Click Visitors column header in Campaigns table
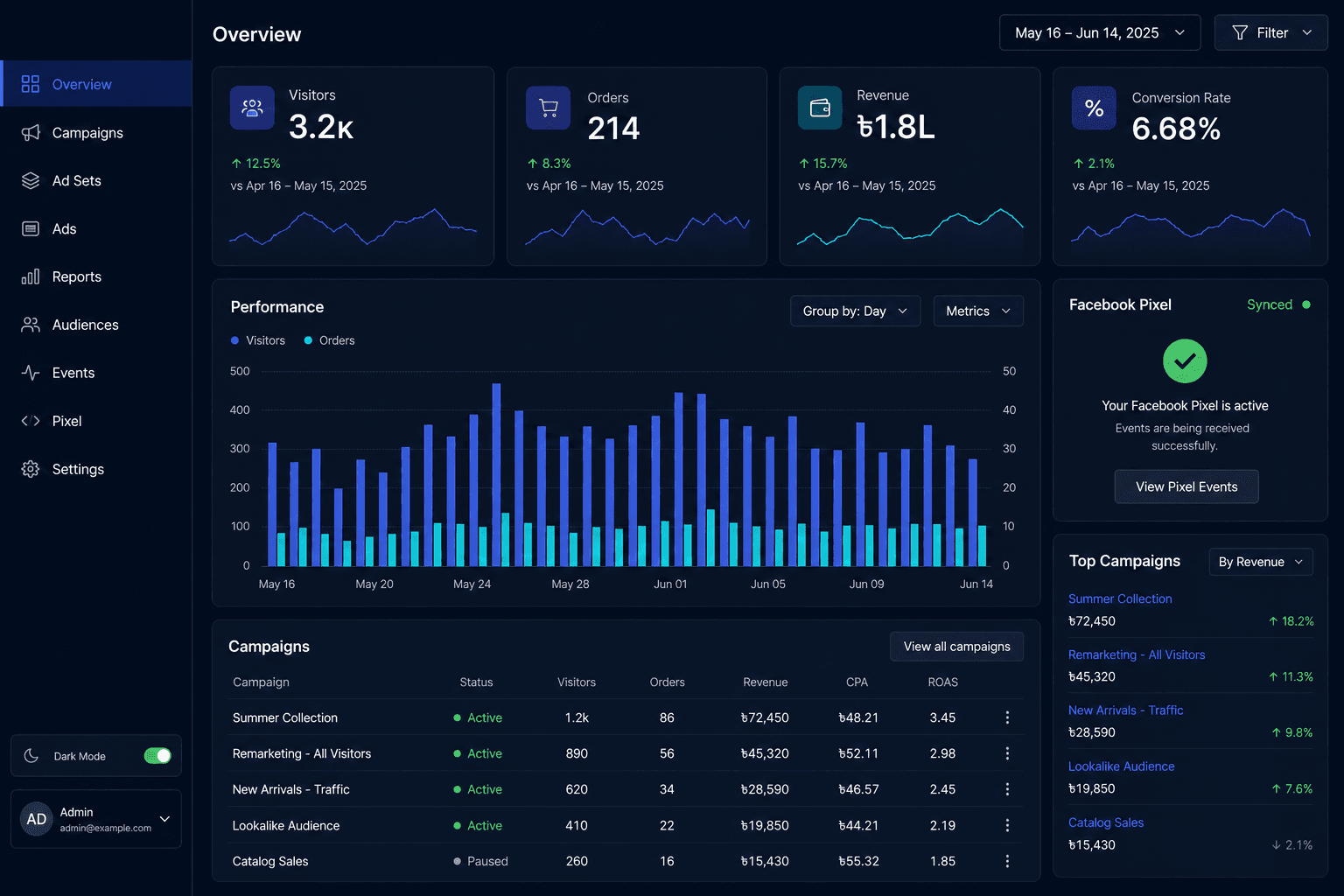Viewport: 1344px width, 896px height. (x=577, y=682)
